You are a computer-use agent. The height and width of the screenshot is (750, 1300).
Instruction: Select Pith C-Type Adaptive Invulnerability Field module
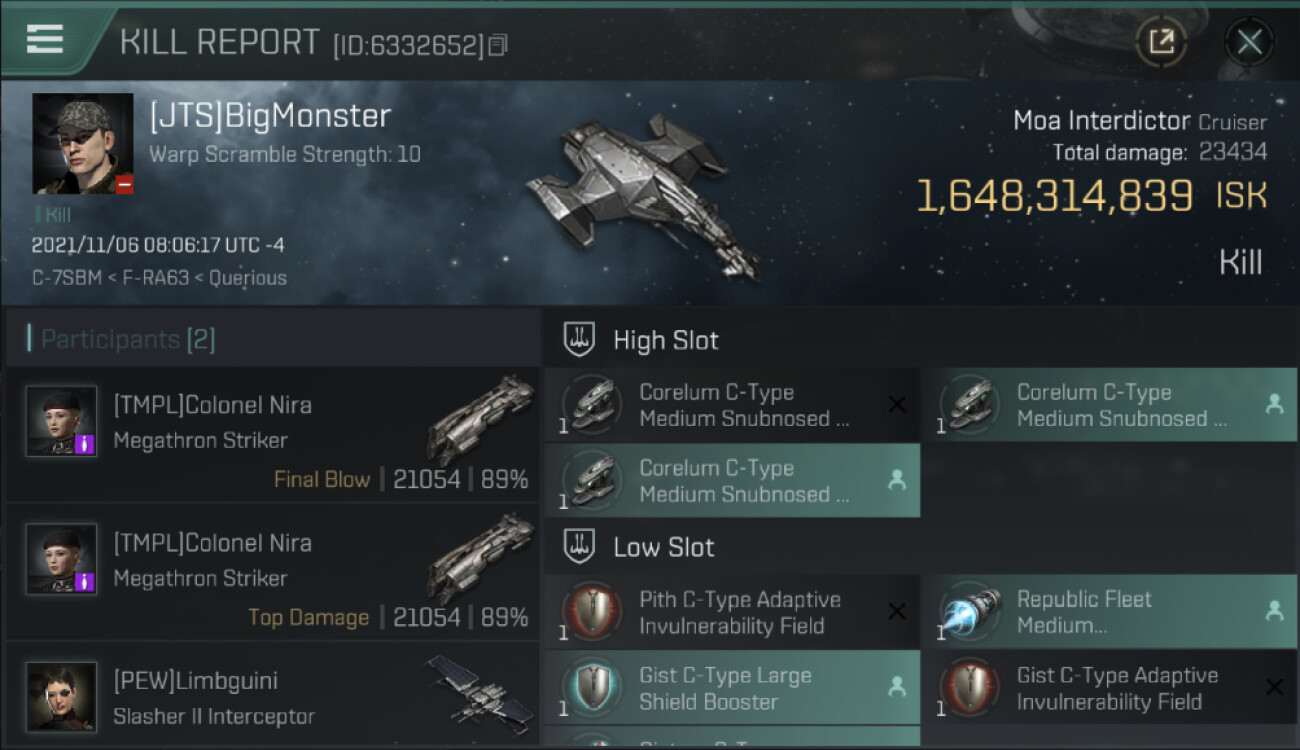tap(732, 612)
